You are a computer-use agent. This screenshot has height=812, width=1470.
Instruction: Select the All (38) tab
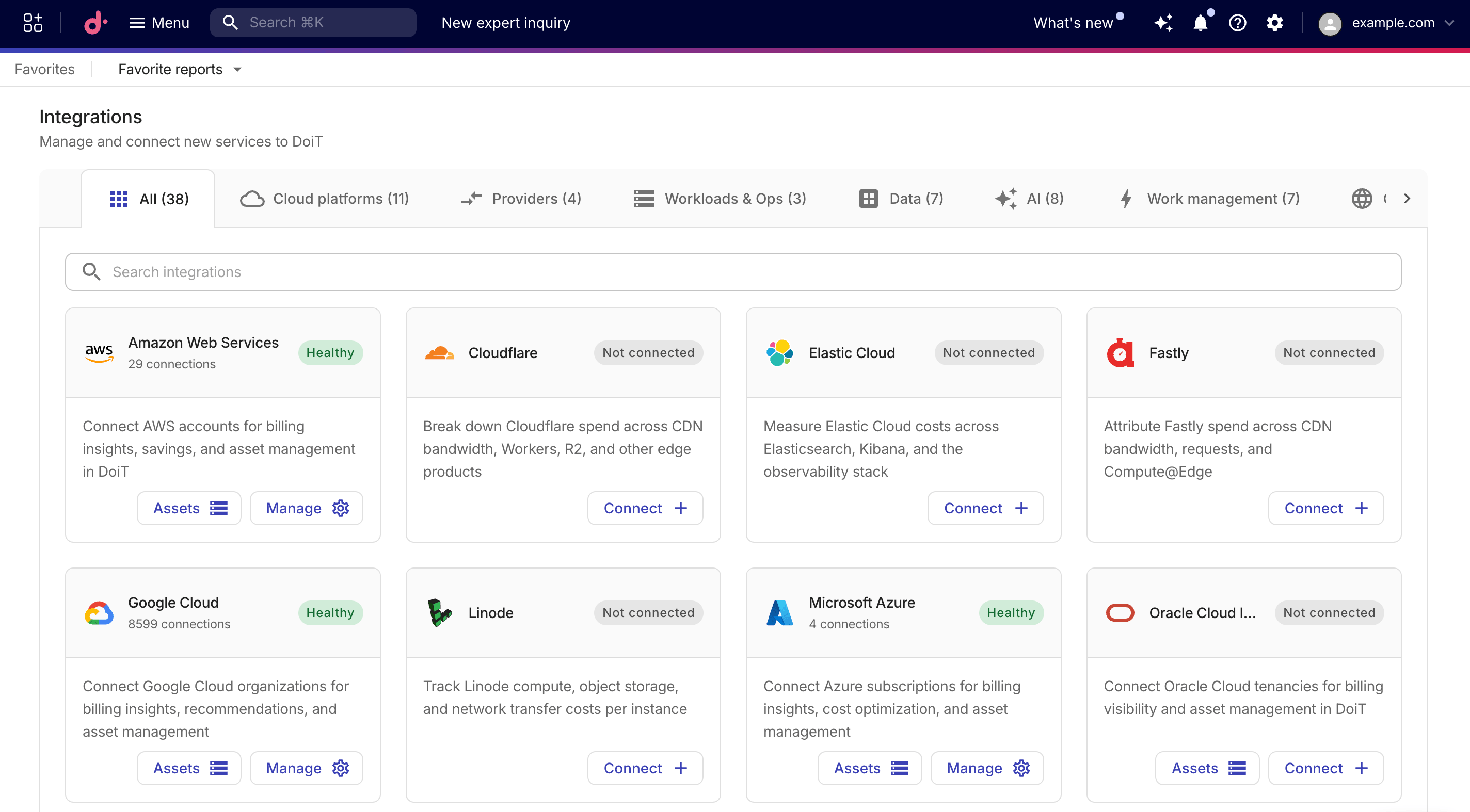(148, 199)
